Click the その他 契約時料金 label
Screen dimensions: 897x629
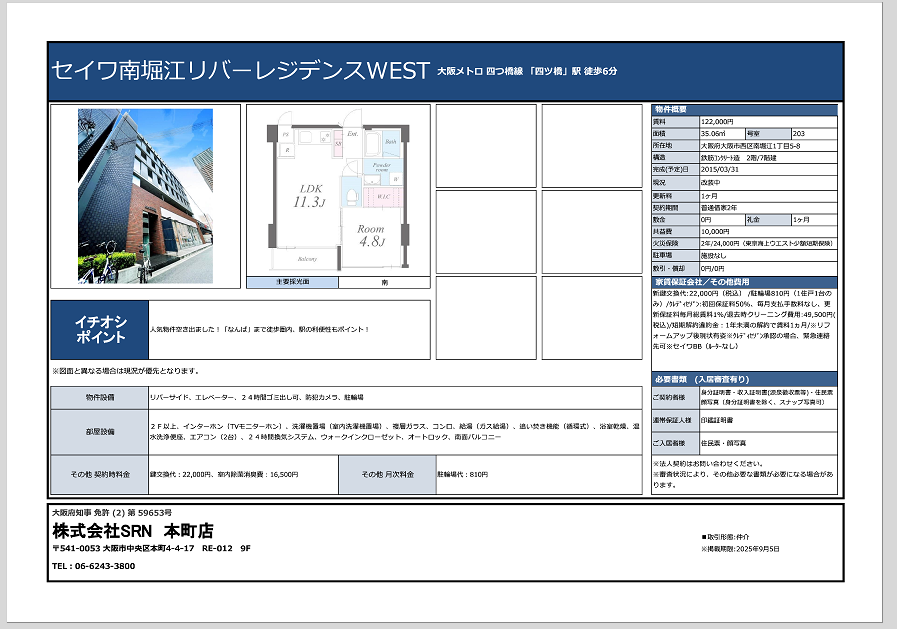click(99, 474)
